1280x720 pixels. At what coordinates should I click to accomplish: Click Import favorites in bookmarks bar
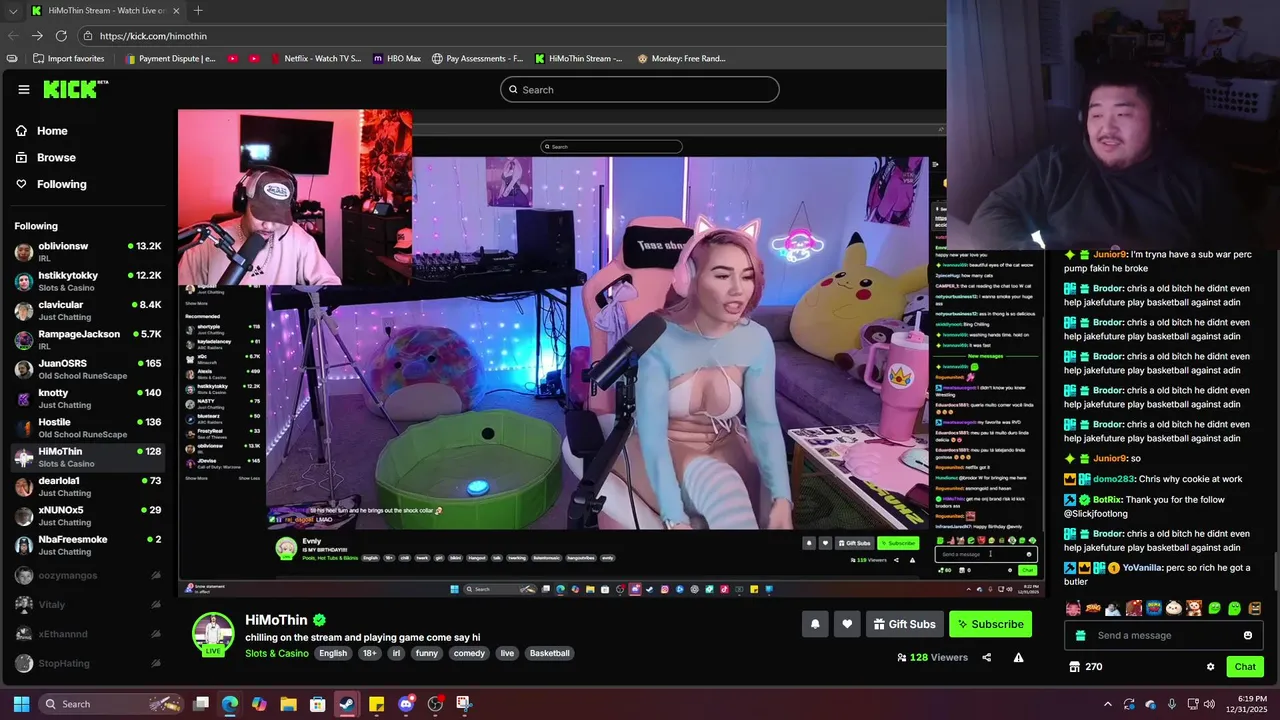point(69,59)
